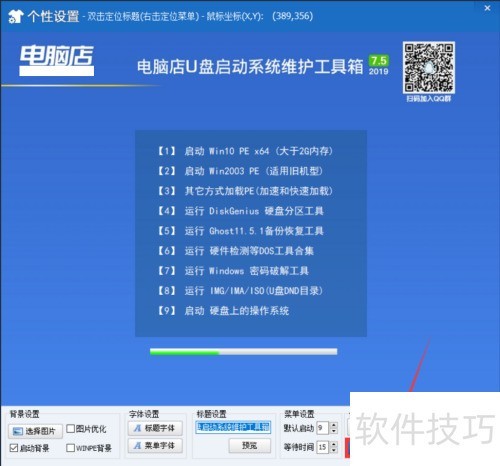Screen dimensions: 500x466
Task: Click the 标题设置 group label
Action: [x=211, y=414]
